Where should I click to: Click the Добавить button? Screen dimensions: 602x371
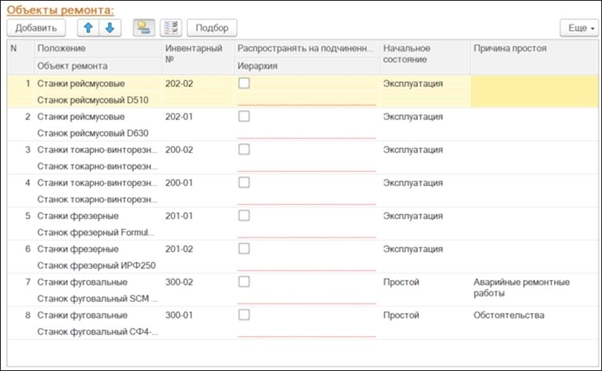(x=36, y=28)
